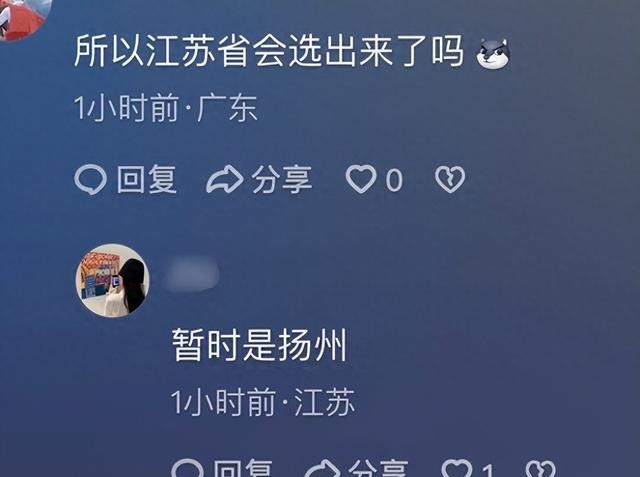Select comment text 所以江苏省会选出来了吗
Screen dimensions: 640x477
[x=269, y=51]
